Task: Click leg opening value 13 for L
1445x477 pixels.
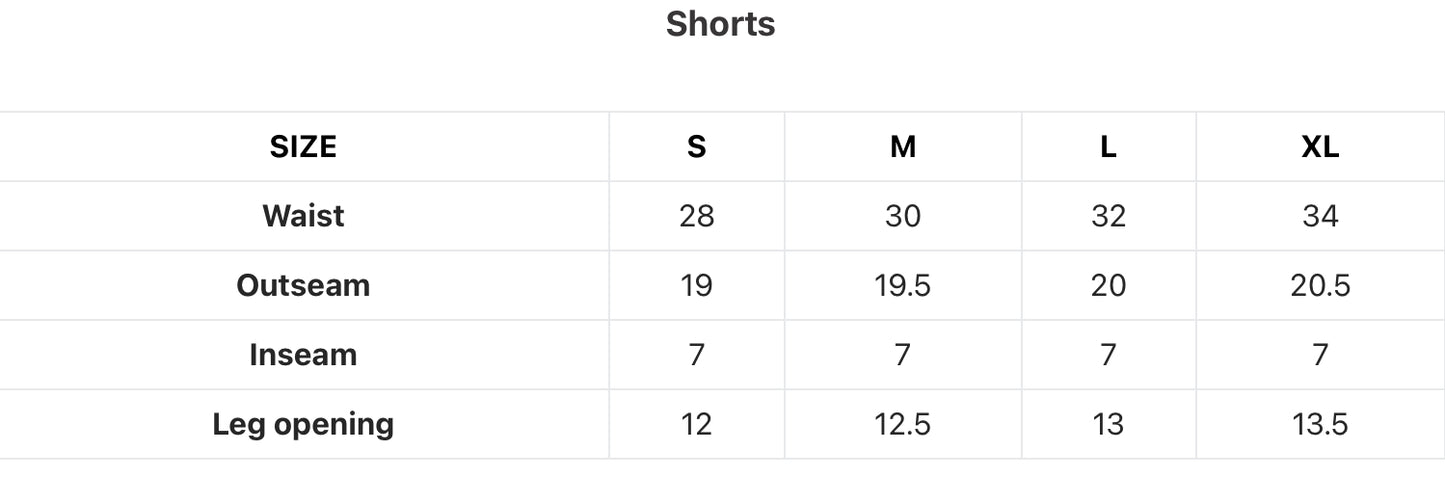Action: (1108, 424)
